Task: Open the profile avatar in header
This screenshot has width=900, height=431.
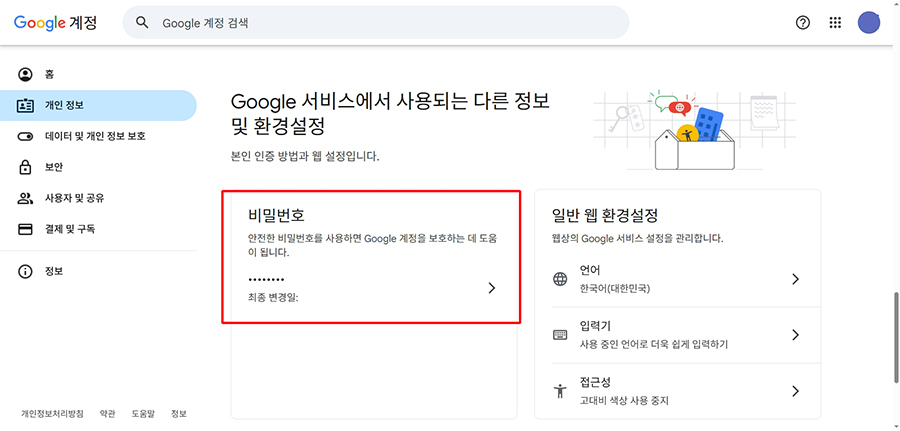Action: point(869,23)
